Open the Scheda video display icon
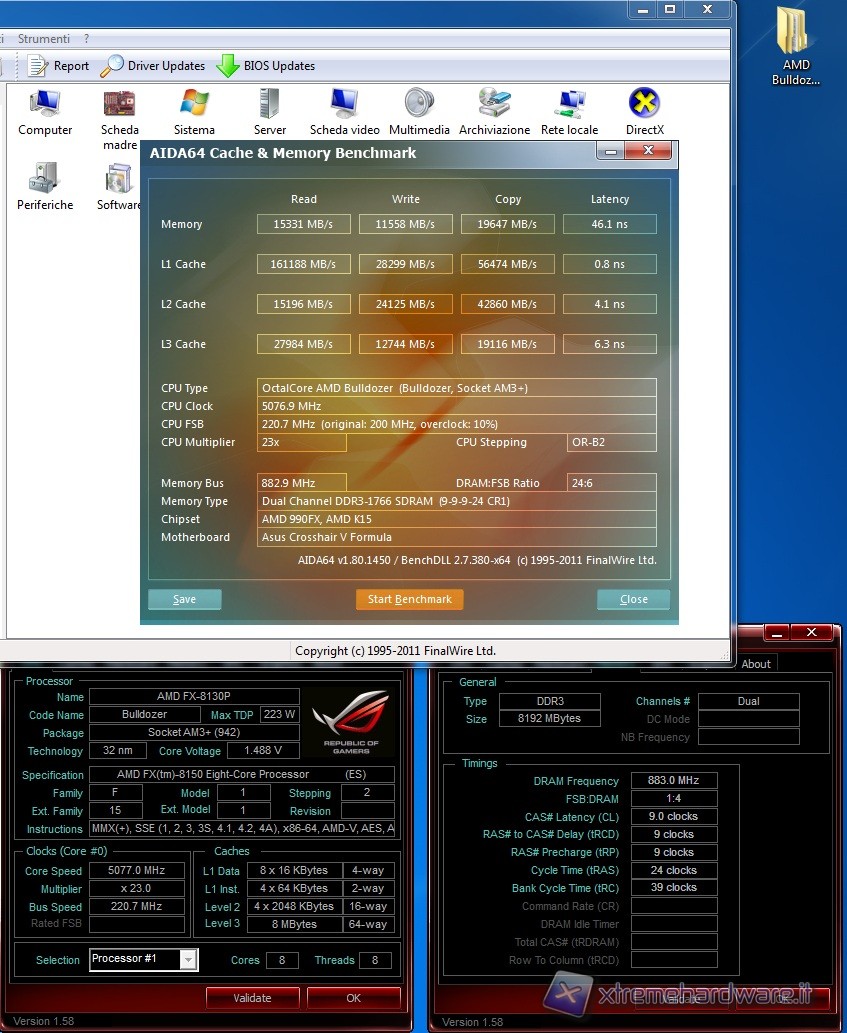This screenshot has width=847, height=1033. (344, 104)
